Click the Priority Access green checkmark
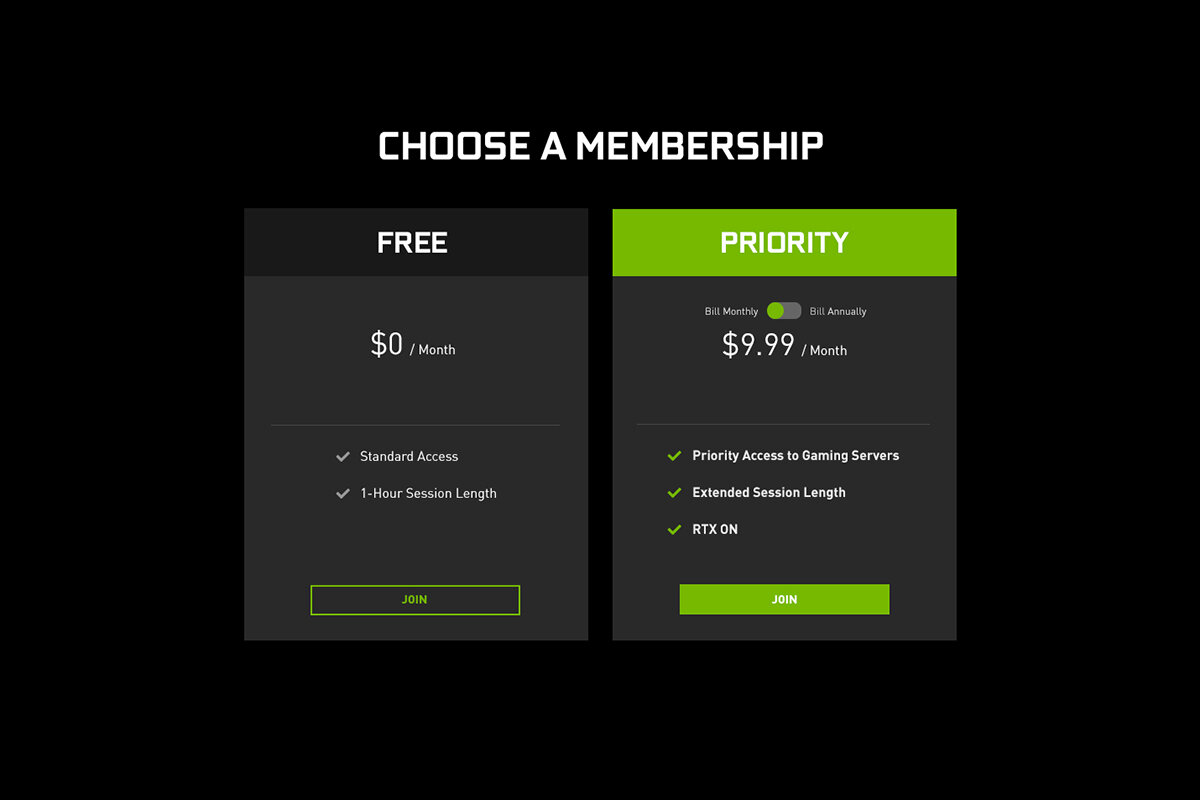The width and height of the screenshot is (1200, 800). click(x=674, y=456)
